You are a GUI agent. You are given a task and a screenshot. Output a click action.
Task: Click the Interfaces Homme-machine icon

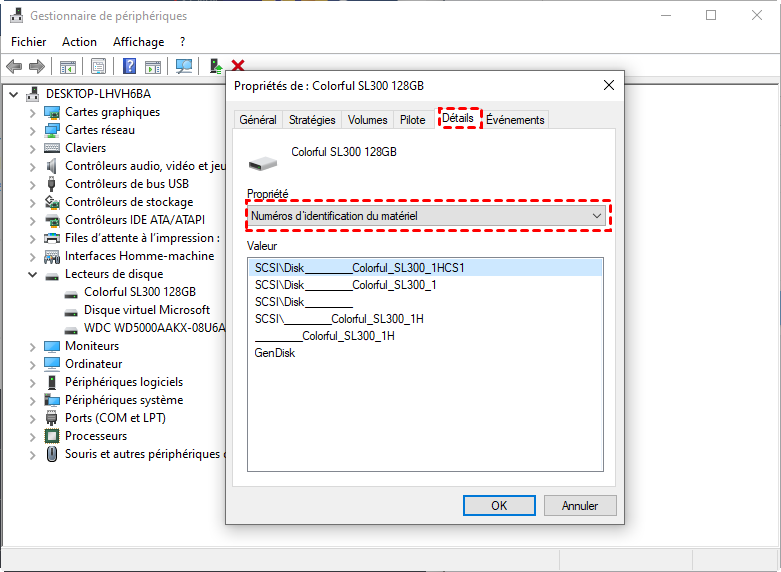[52, 256]
